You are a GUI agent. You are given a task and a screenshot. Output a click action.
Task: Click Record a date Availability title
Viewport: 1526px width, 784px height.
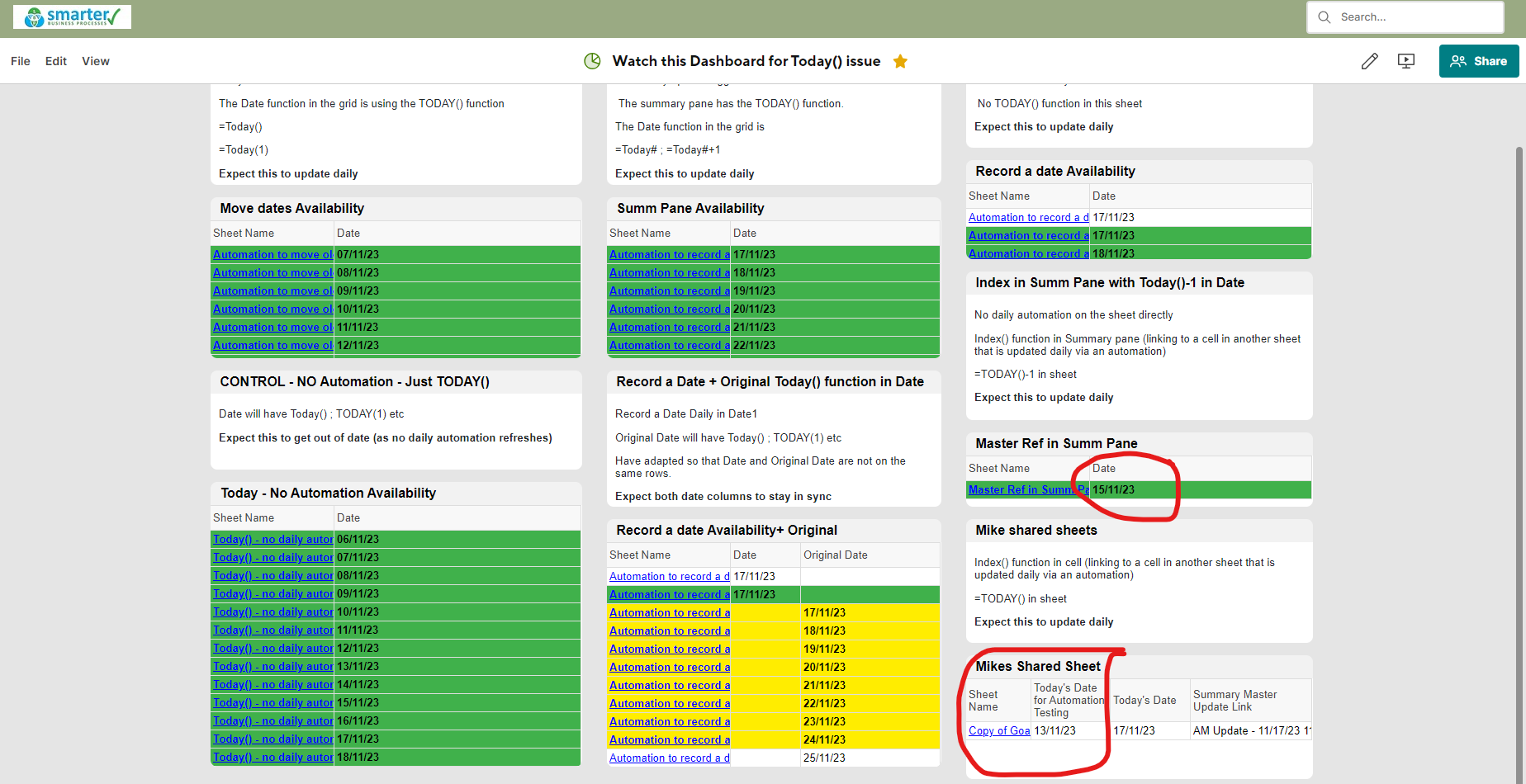[1055, 172]
